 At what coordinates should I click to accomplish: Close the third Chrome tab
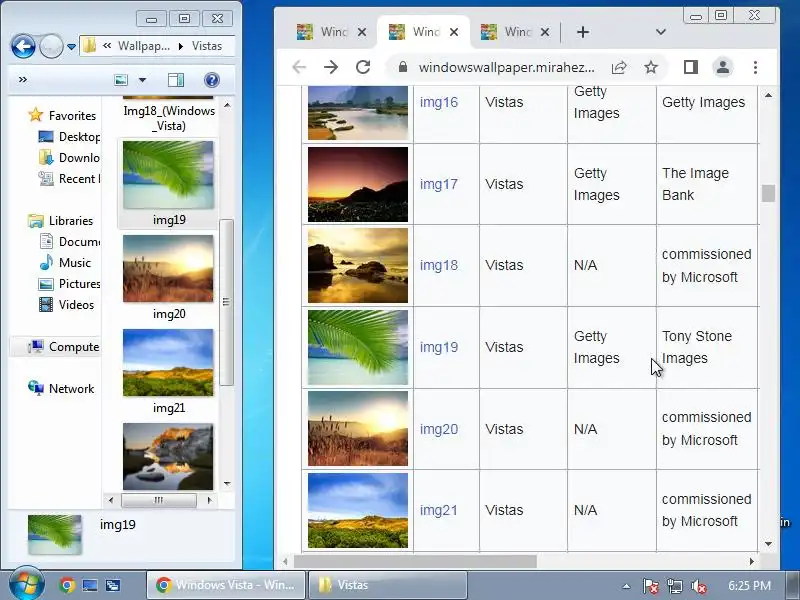[x=545, y=32]
